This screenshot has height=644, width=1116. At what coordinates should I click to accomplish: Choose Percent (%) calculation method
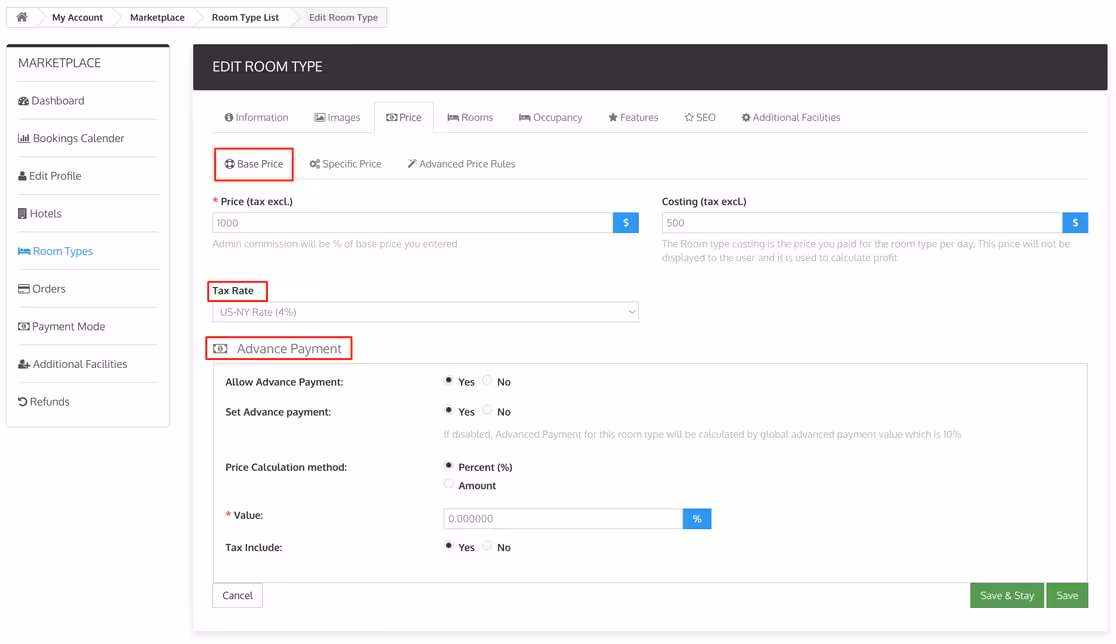[448, 466]
